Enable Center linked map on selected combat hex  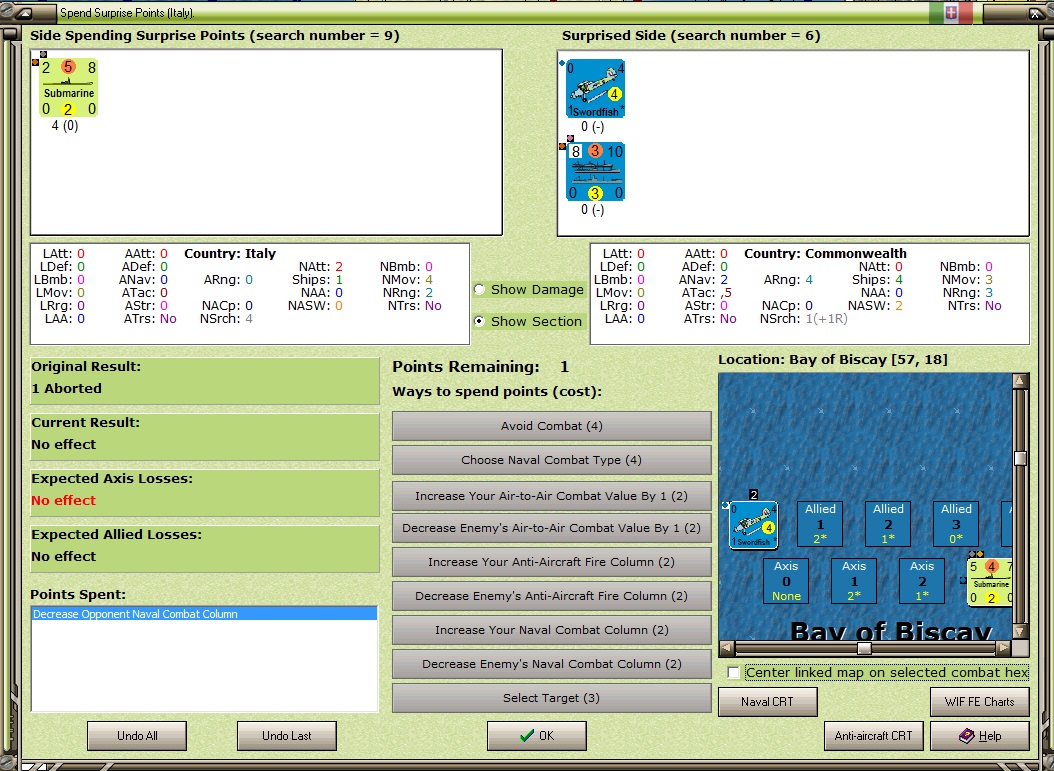pyautogui.click(x=733, y=672)
